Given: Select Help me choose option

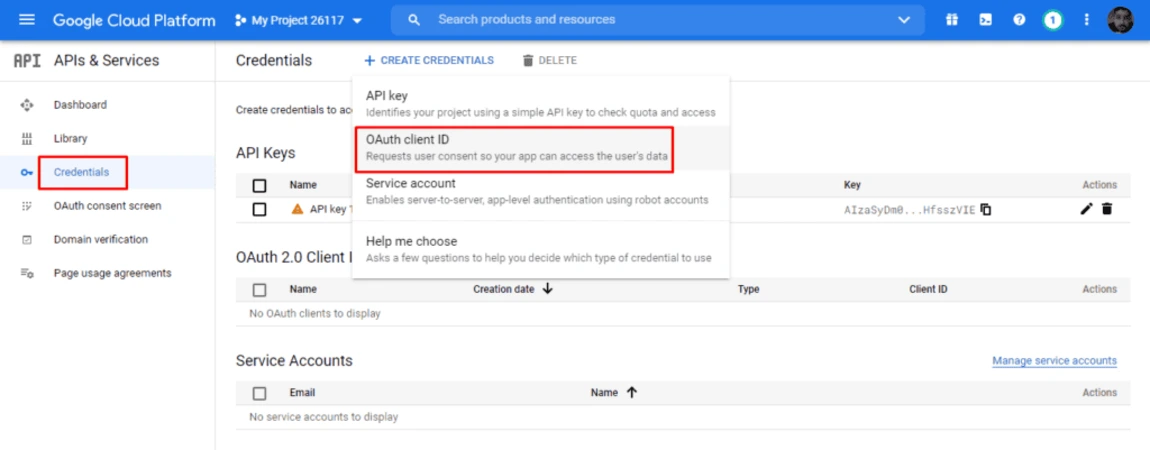Looking at the screenshot, I should click(541, 249).
